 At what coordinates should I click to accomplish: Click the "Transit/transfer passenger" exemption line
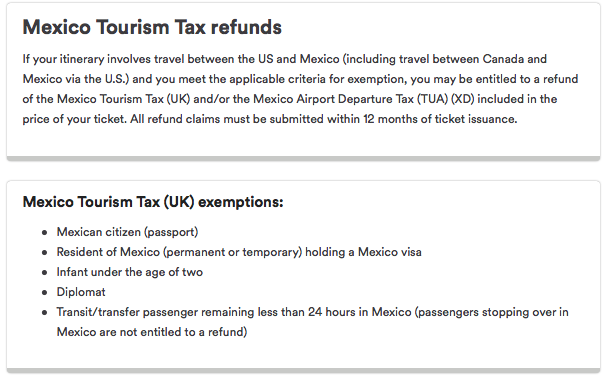pyautogui.click(x=312, y=312)
